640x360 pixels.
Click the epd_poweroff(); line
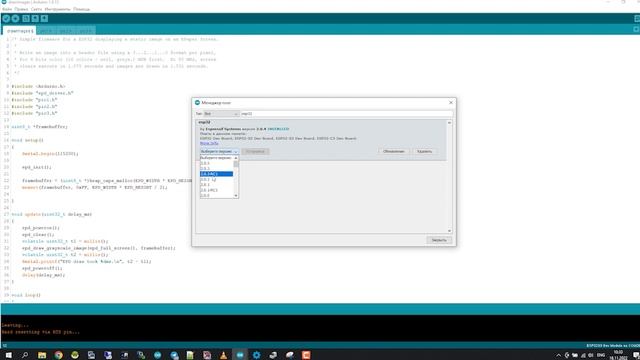[42, 268]
